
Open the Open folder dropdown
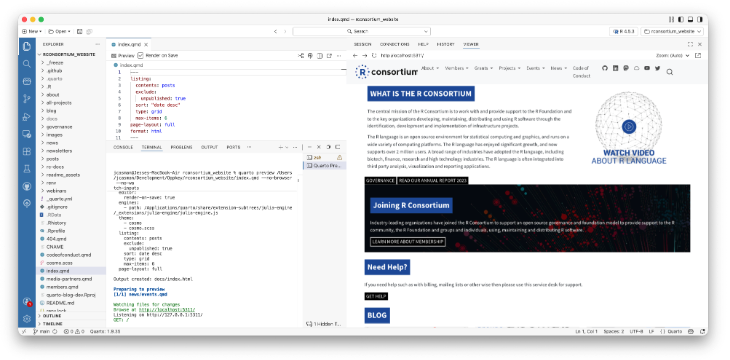pos(59,31)
